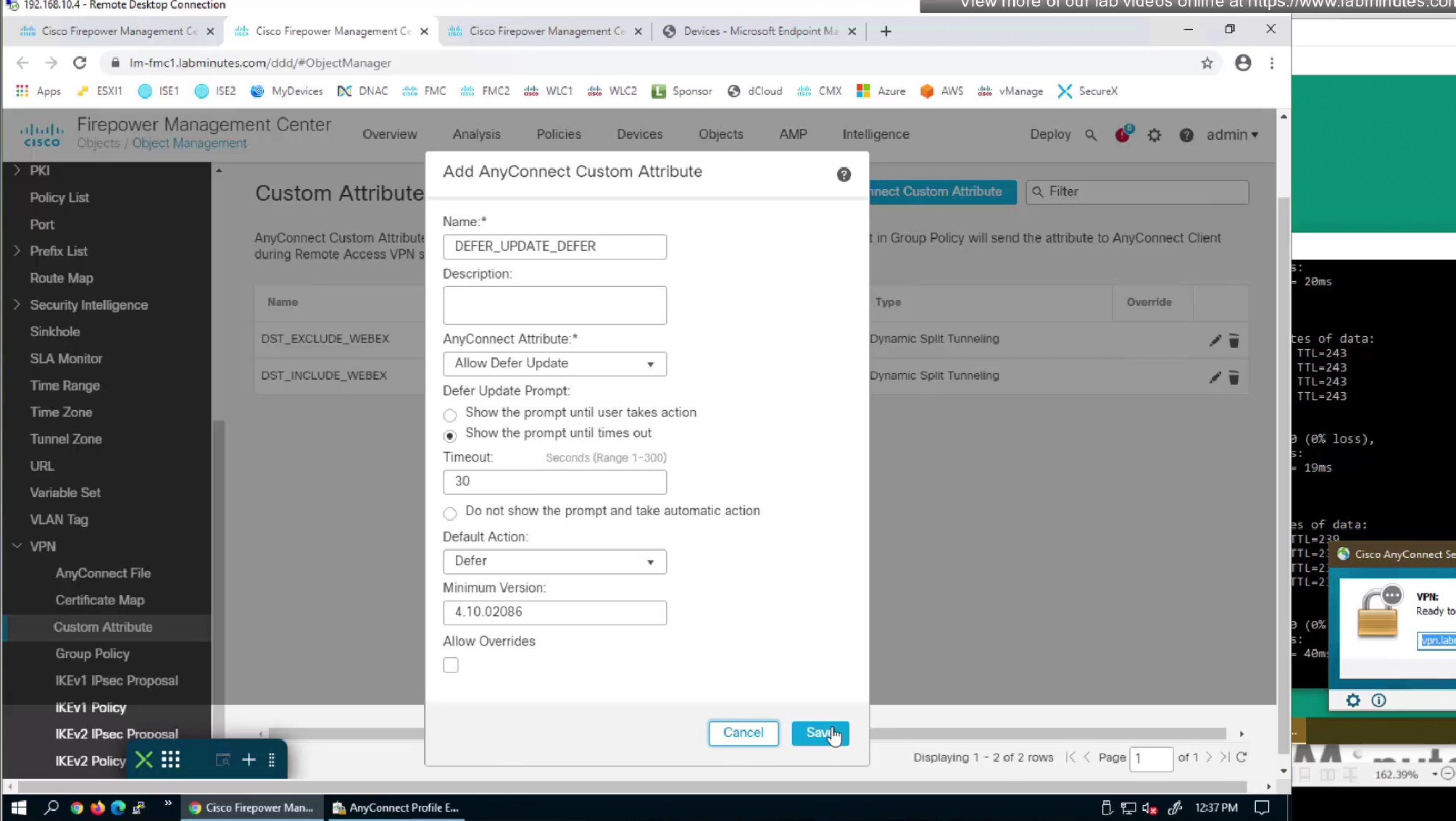1456x821 pixels.
Task: Open the Devices menu
Action: coord(639,135)
